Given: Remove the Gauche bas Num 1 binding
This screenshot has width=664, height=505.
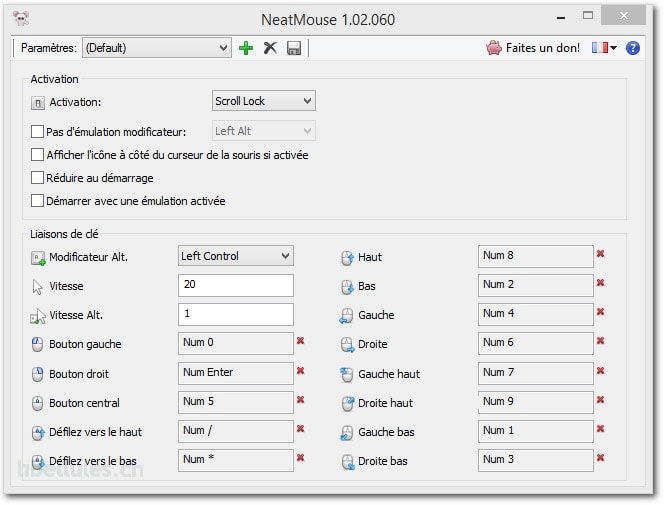Looking at the screenshot, I should (600, 429).
